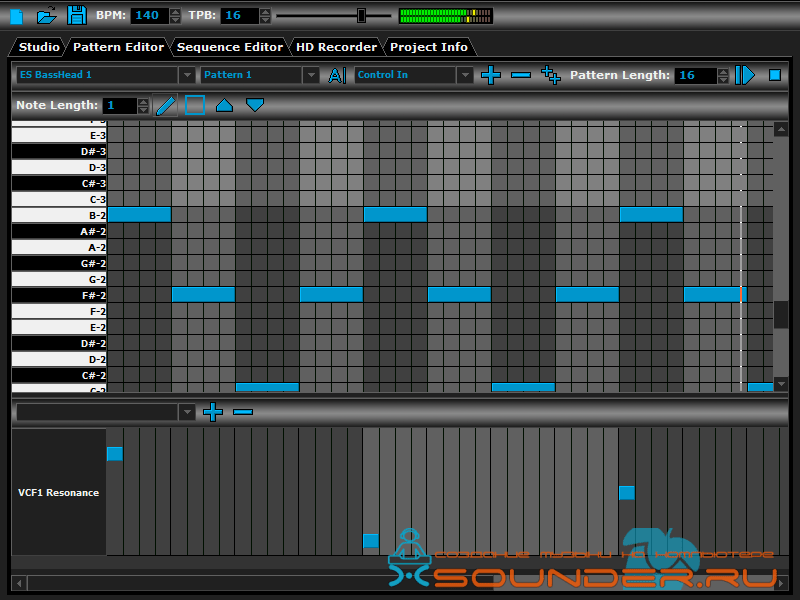Click the lowest VCF1 Resonance automation point
The height and width of the screenshot is (600, 800).
pyautogui.click(x=371, y=541)
